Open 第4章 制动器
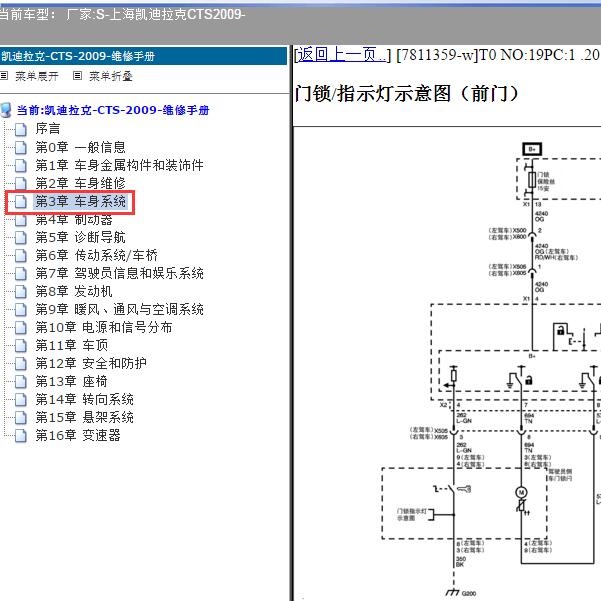601x601 pixels. point(74,220)
